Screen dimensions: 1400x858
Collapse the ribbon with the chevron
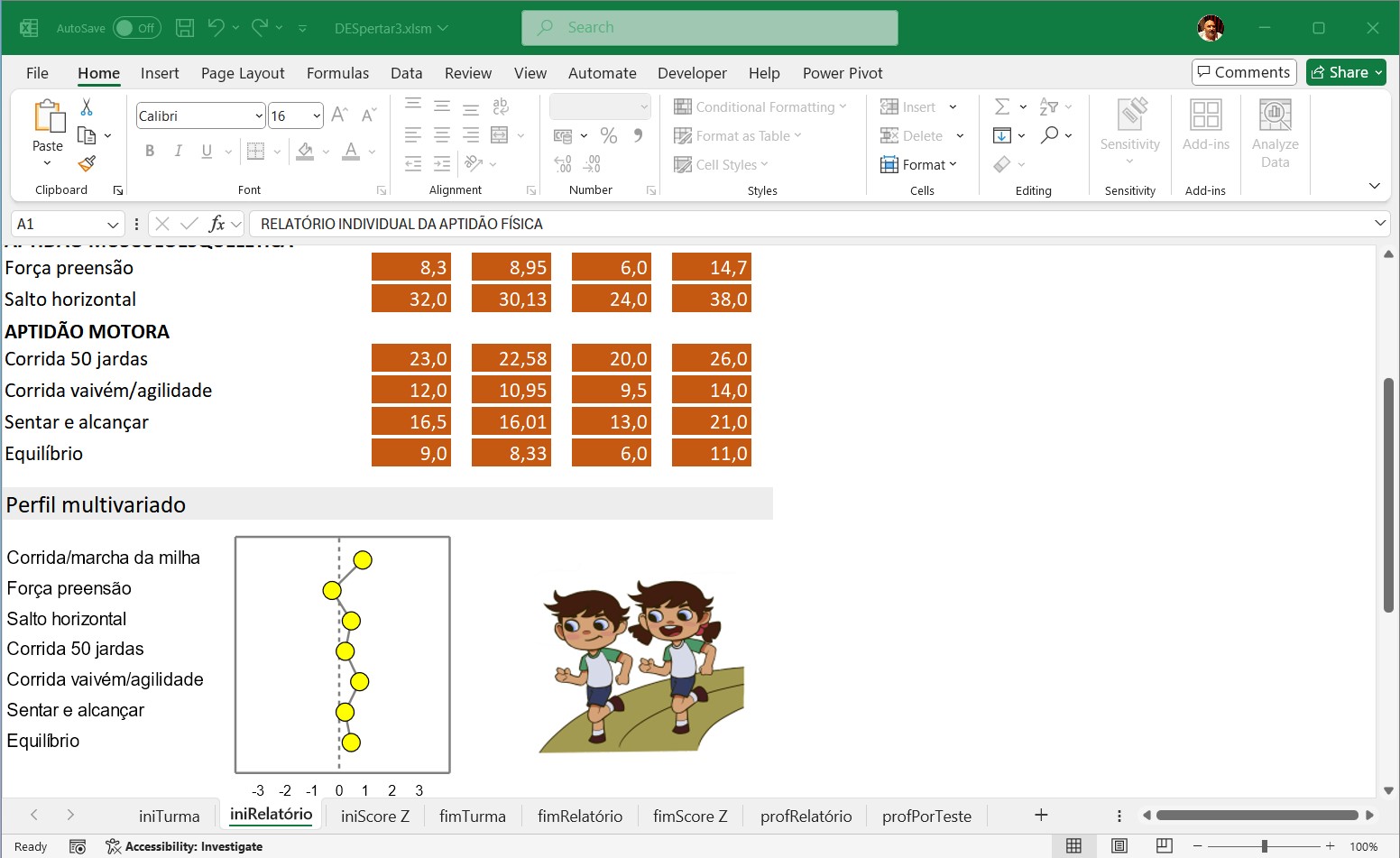[x=1374, y=186]
